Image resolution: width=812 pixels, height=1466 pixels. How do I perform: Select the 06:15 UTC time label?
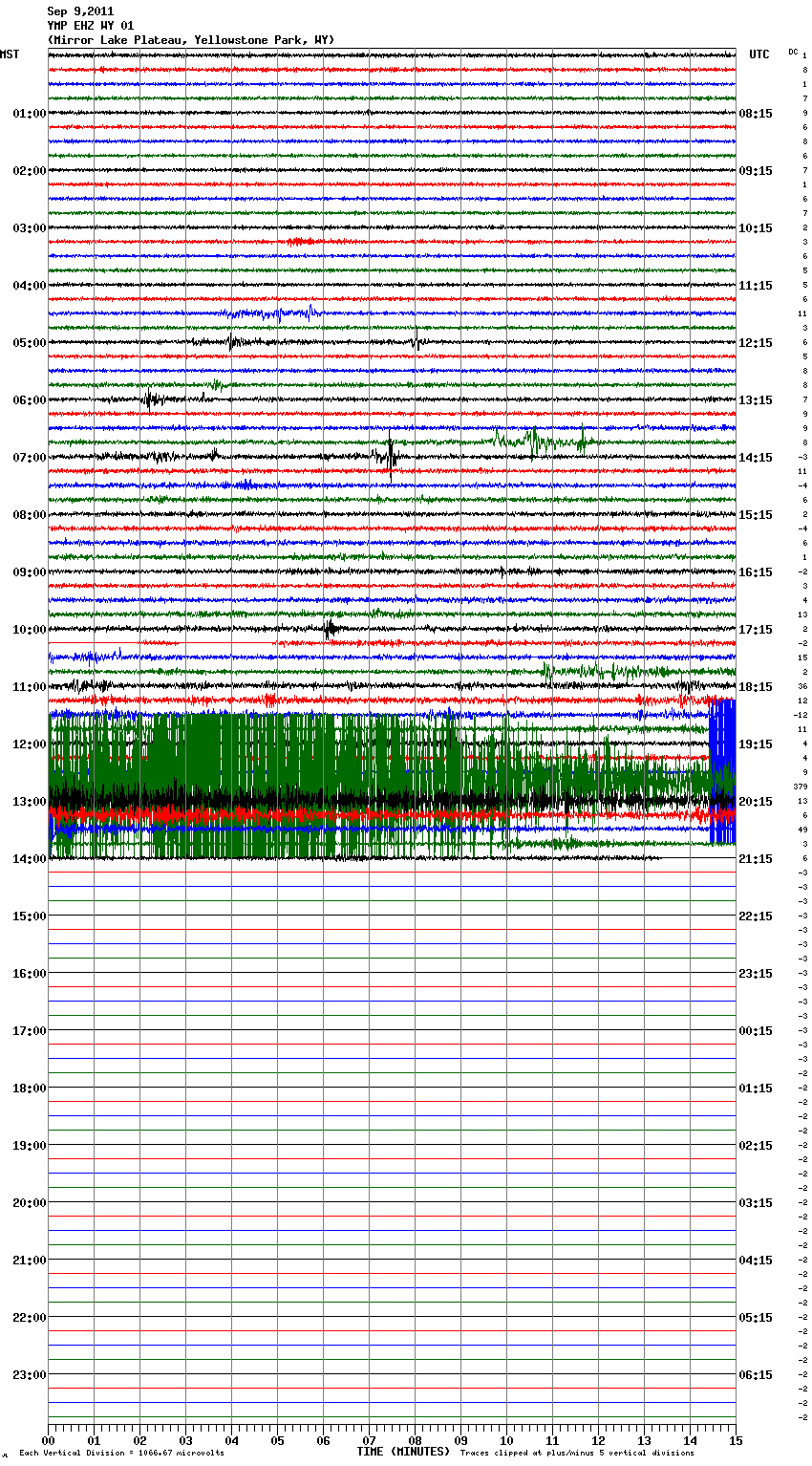point(755,1375)
